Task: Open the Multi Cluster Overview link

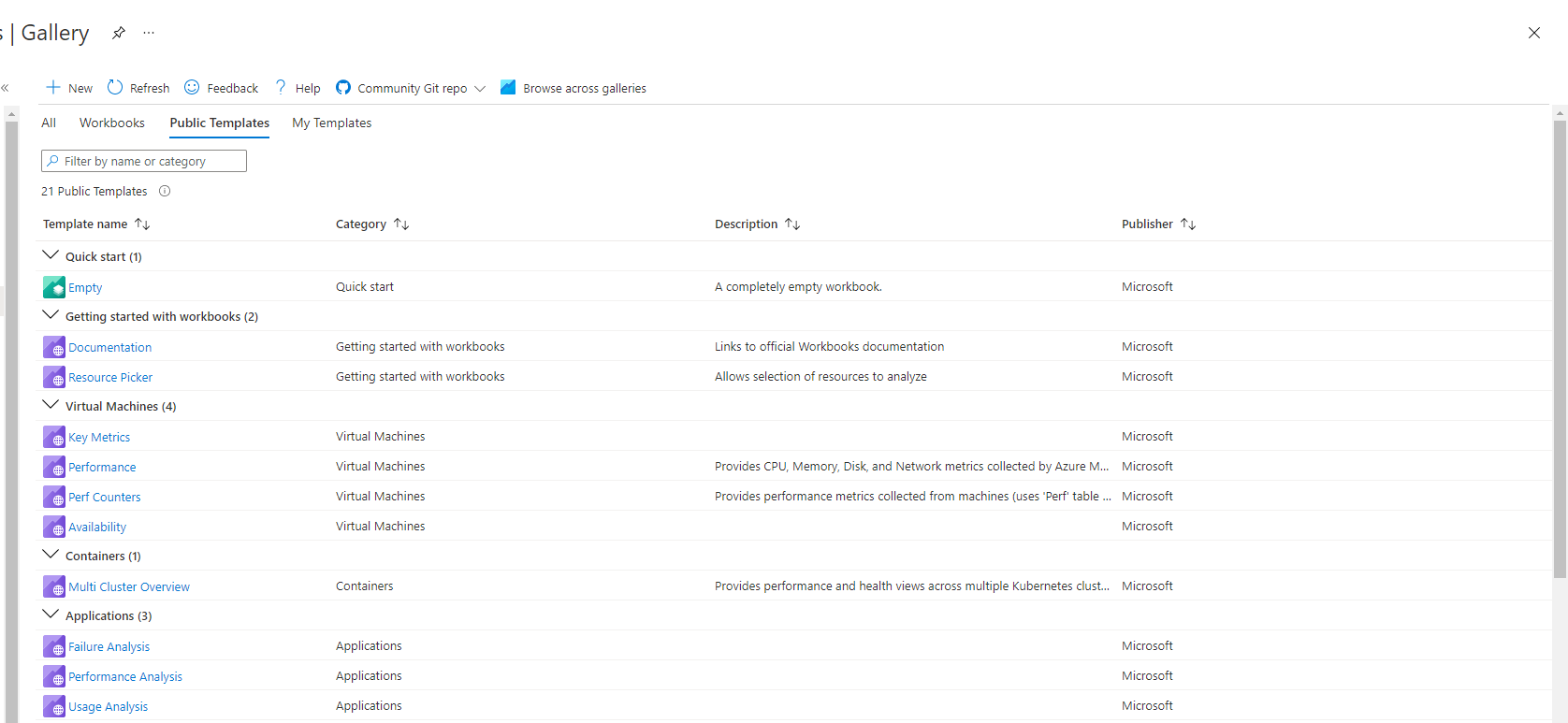Action: coord(129,587)
